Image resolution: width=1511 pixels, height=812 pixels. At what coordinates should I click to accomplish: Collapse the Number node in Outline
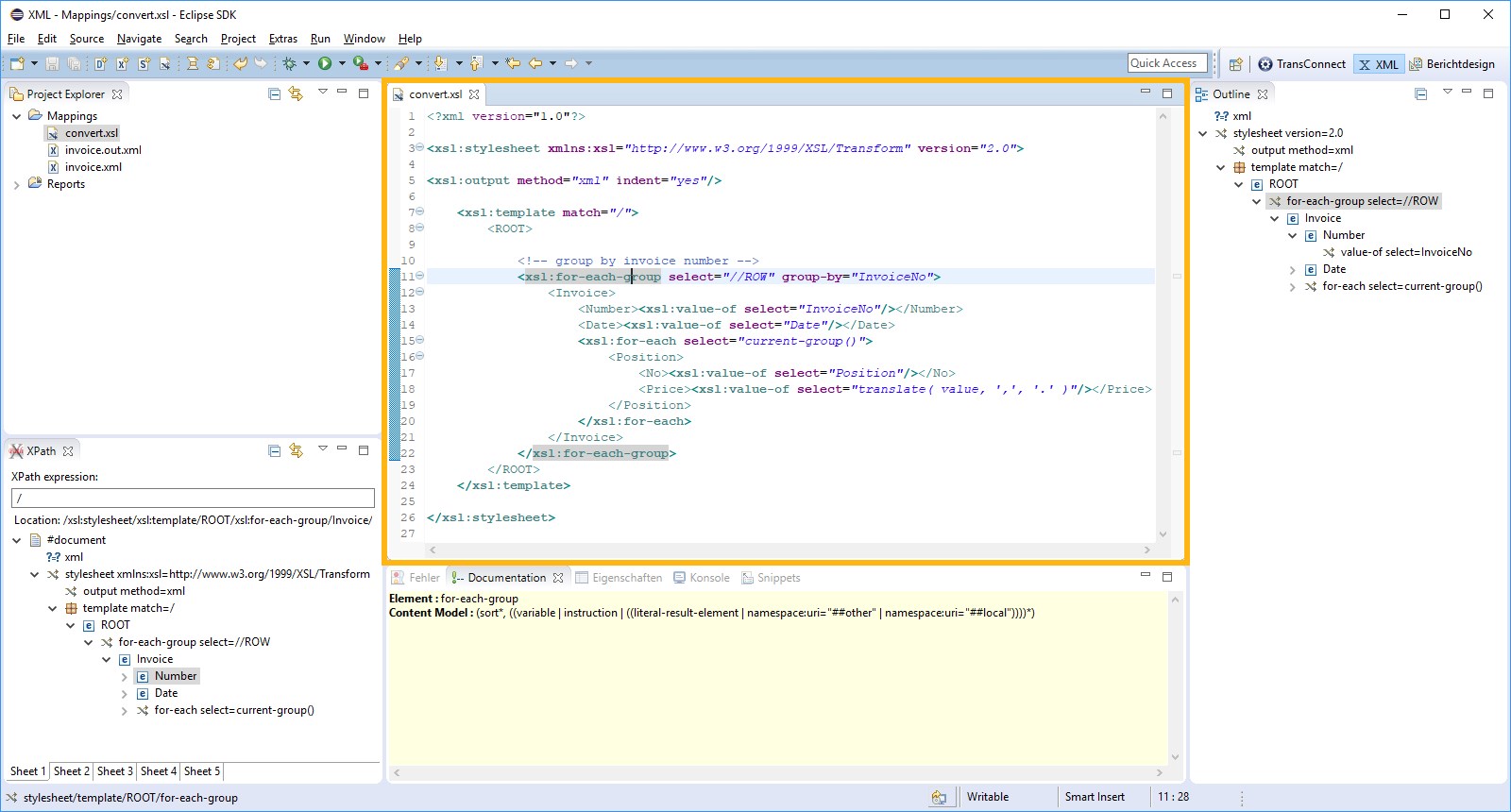(x=1293, y=235)
